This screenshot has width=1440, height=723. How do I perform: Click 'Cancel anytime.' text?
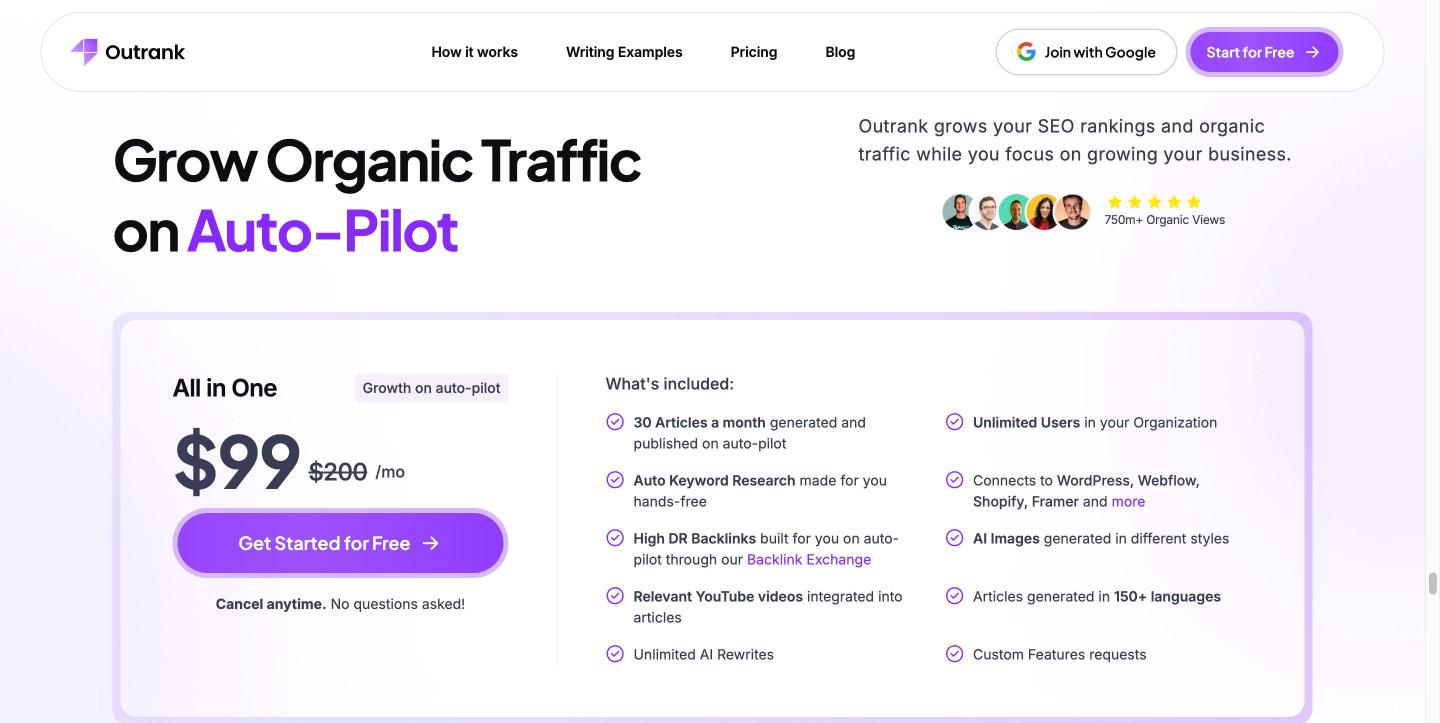(271, 604)
